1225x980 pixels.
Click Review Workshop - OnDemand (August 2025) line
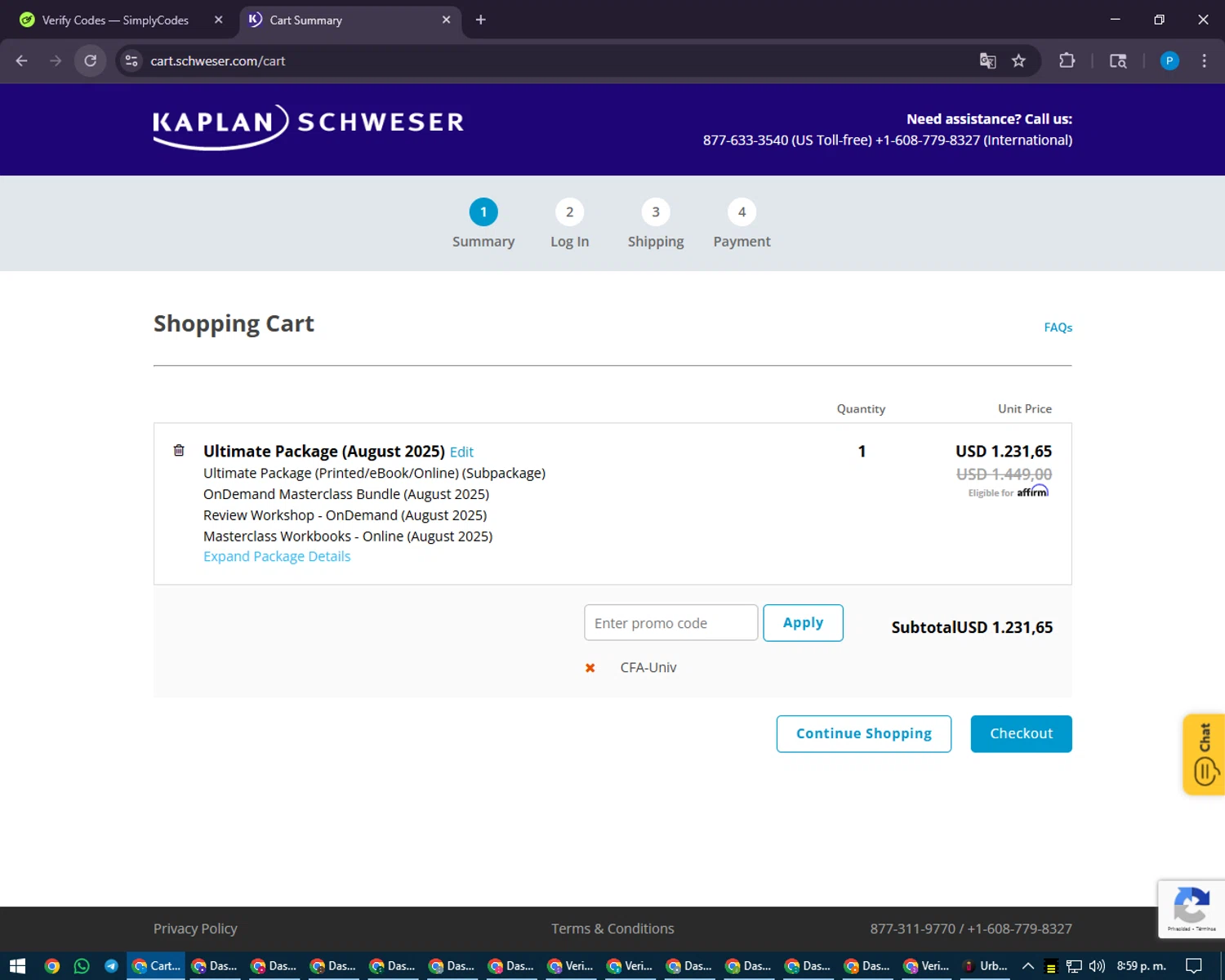point(345,515)
